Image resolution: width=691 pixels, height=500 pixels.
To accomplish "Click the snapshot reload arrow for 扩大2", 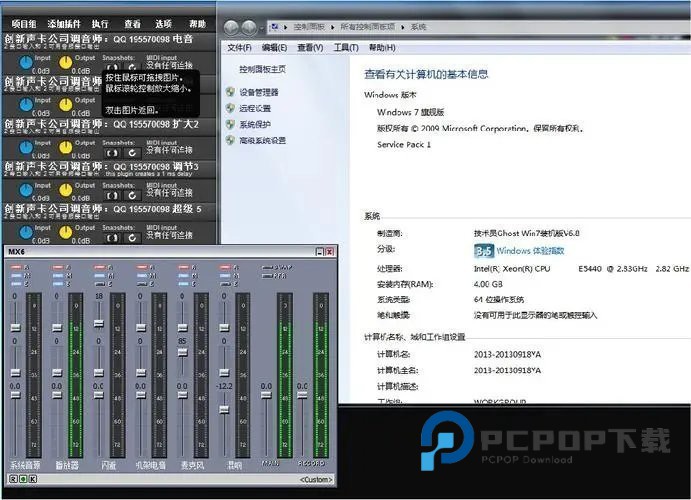I will coord(132,153).
